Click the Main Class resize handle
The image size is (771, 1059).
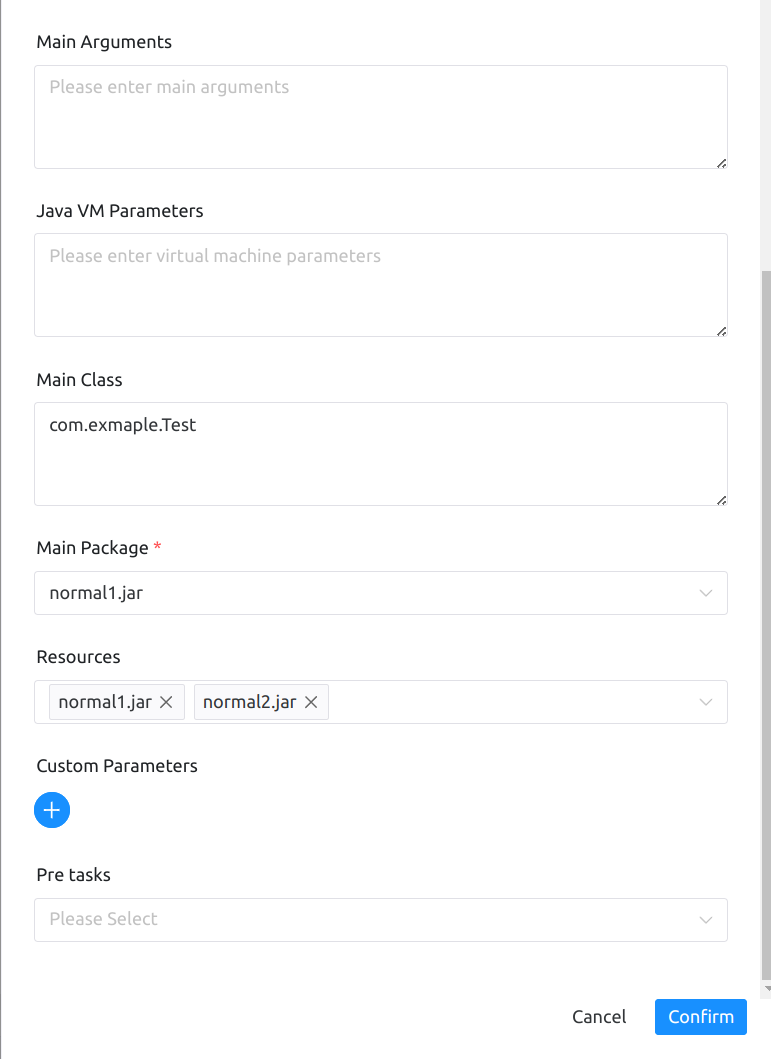(x=721, y=499)
